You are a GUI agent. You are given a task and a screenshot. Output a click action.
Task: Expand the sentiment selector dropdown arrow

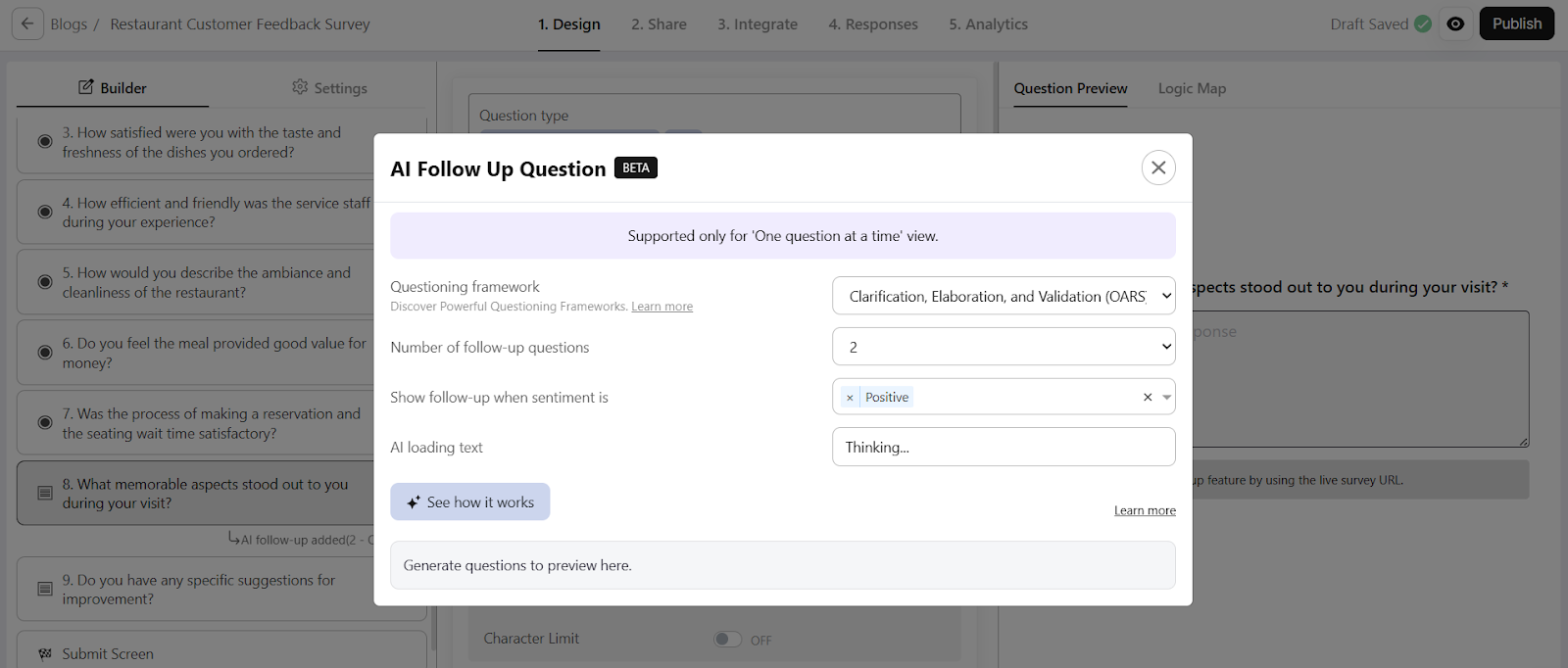click(1166, 398)
